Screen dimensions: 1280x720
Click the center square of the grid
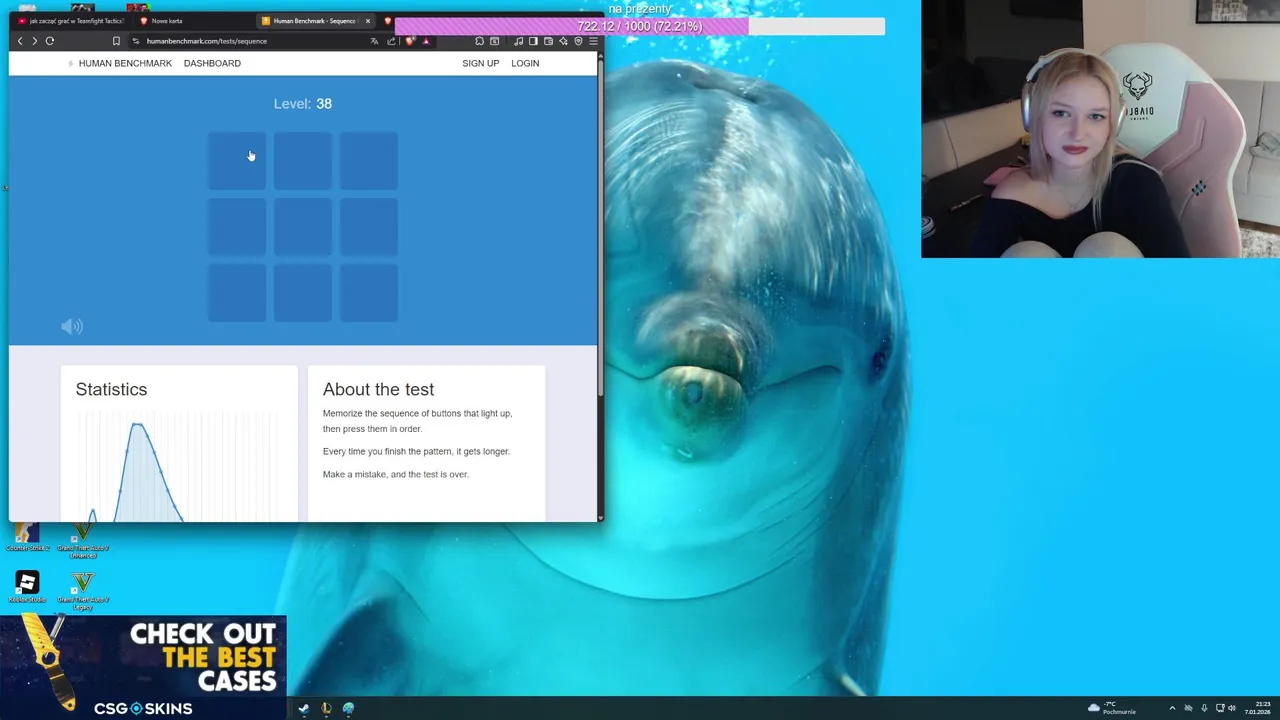click(303, 226)
